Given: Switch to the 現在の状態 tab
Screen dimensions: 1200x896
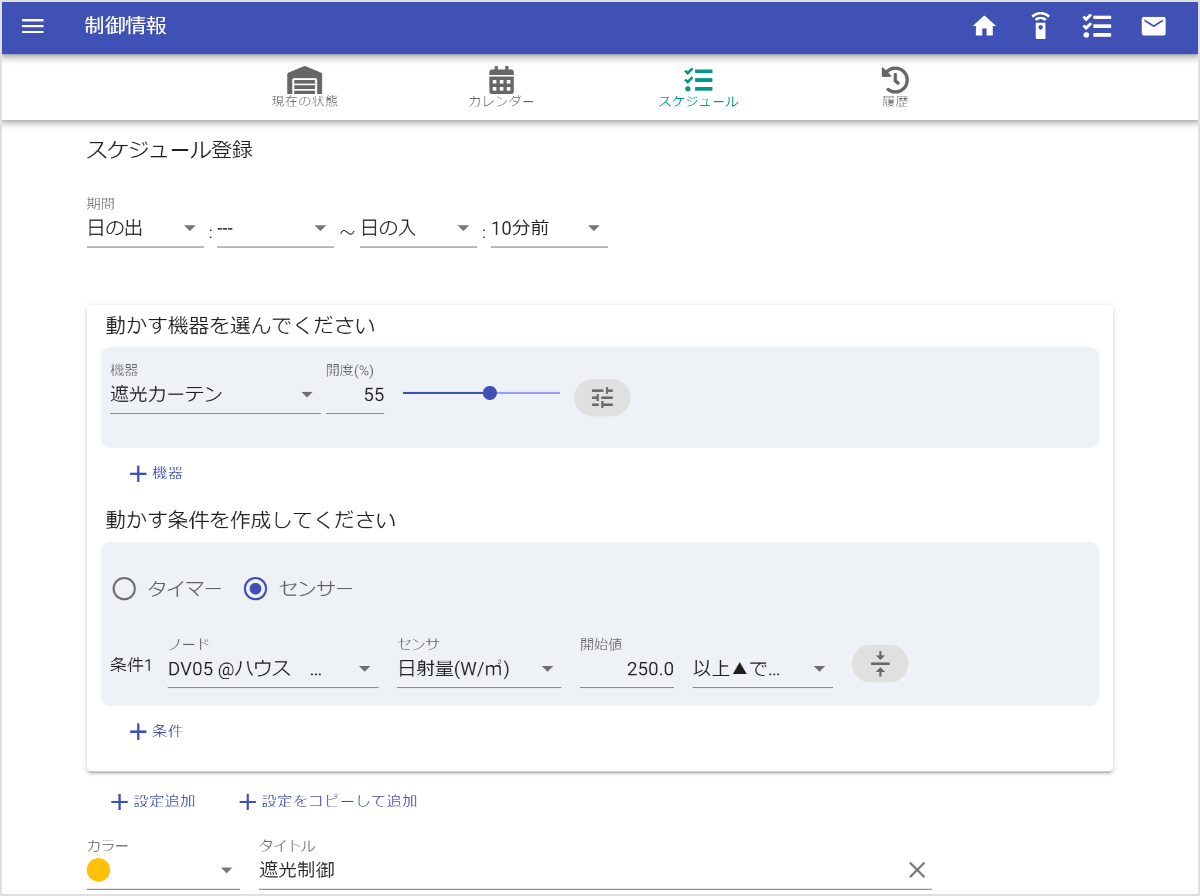Looking at the screenshot, I should tap(306, 87).
